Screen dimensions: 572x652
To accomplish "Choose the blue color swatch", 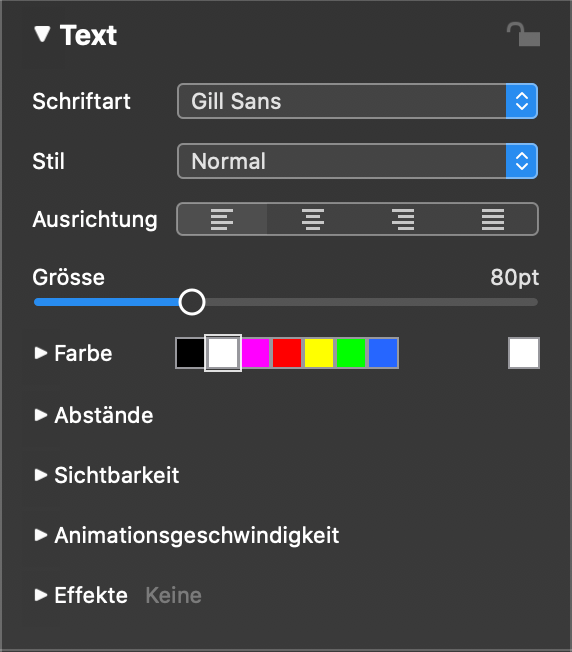I will 383,353.
